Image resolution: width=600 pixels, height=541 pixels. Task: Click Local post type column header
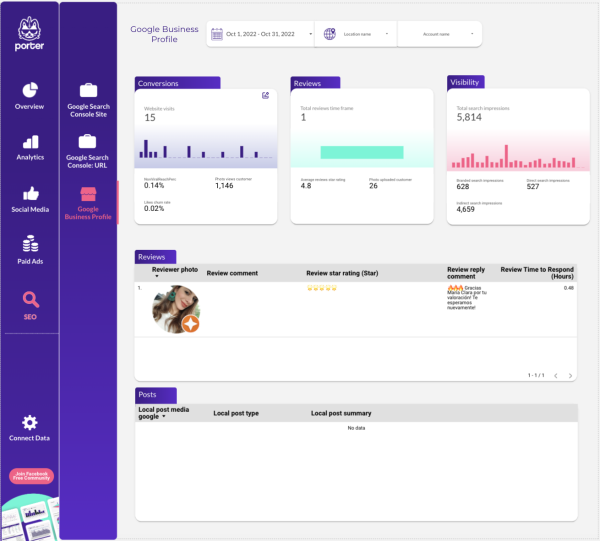coord(236,413)
